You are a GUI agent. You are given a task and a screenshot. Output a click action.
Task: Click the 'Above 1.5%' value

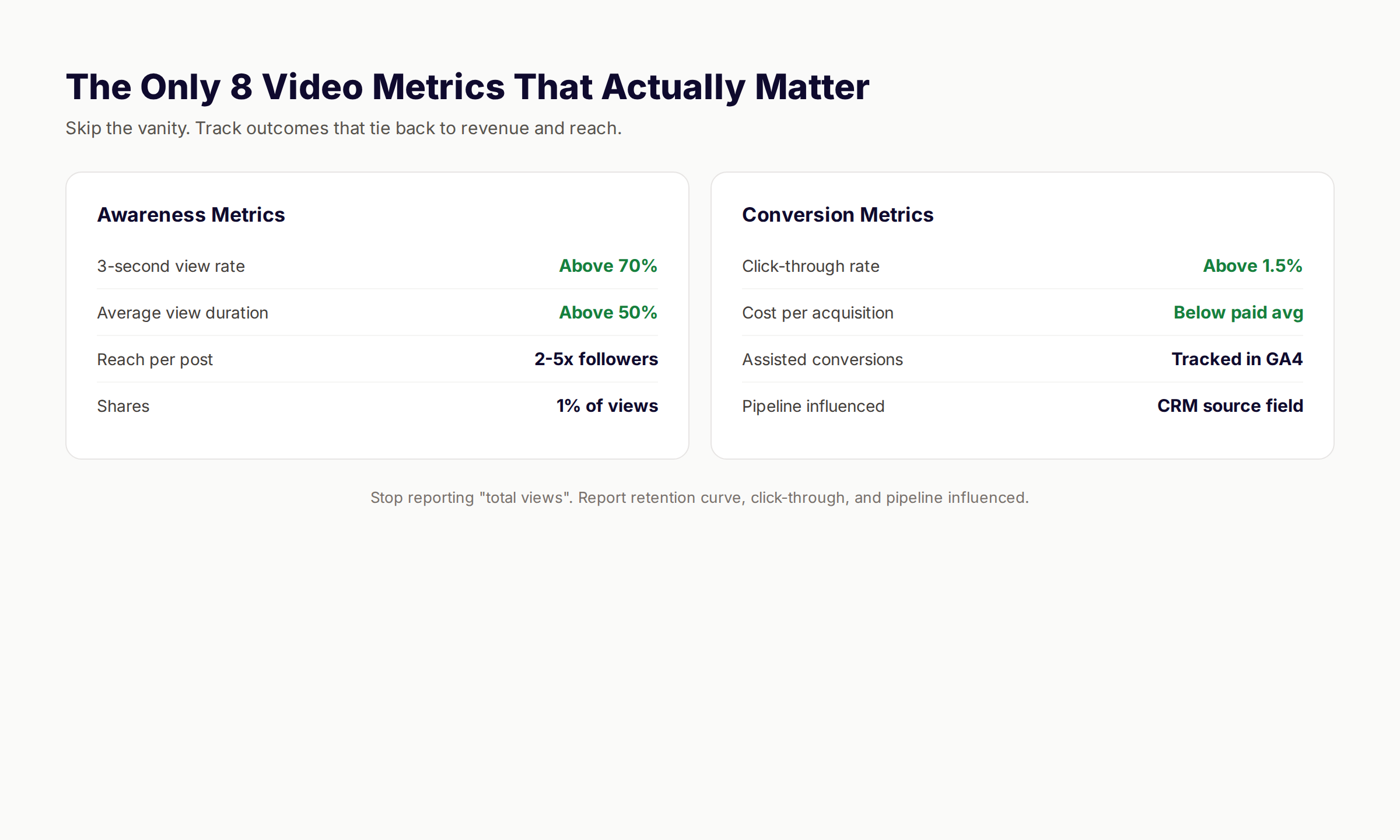click(1252, 266)
